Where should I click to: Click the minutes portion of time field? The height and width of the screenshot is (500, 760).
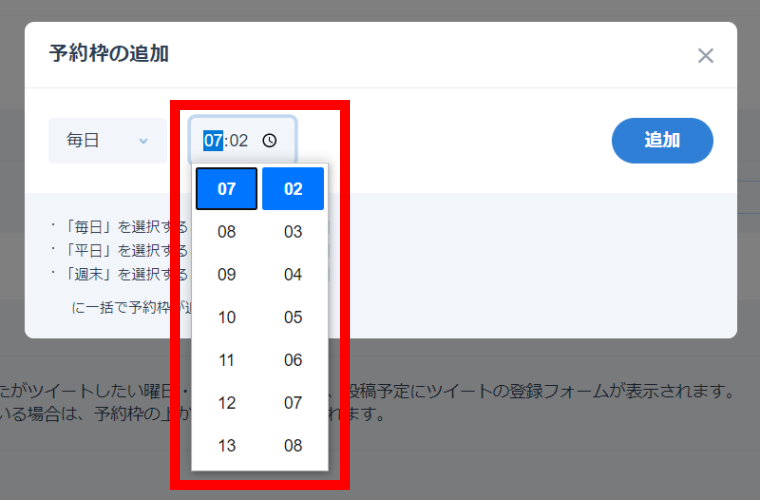tap(239, 141)
